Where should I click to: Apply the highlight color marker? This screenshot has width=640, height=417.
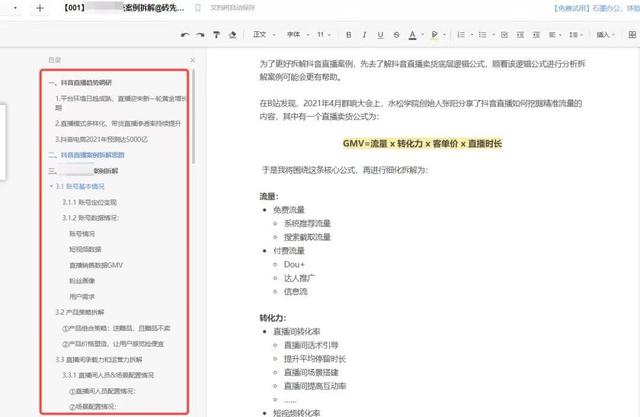435,35
